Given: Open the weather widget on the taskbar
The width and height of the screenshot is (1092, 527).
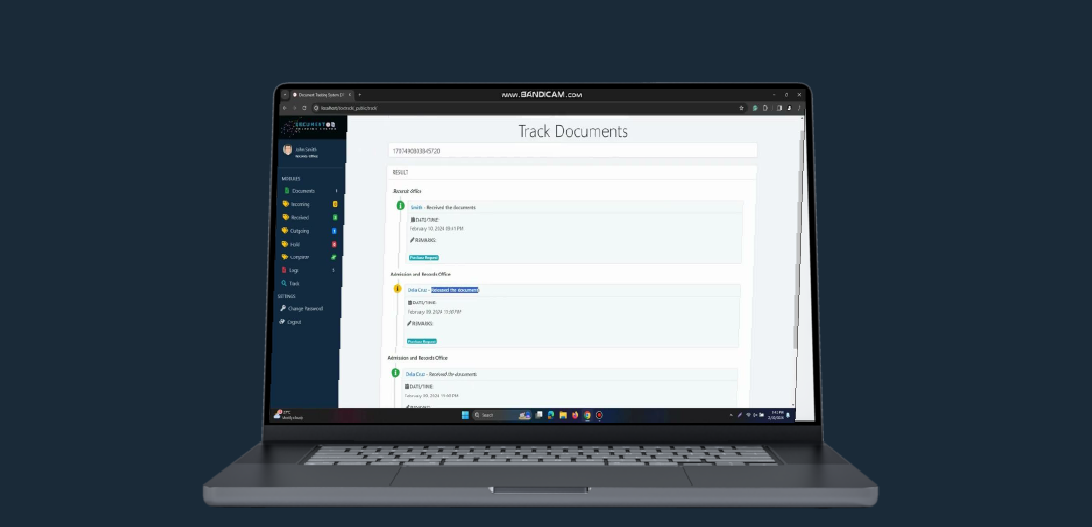Looking at the screenshot, I should point(288,415).
